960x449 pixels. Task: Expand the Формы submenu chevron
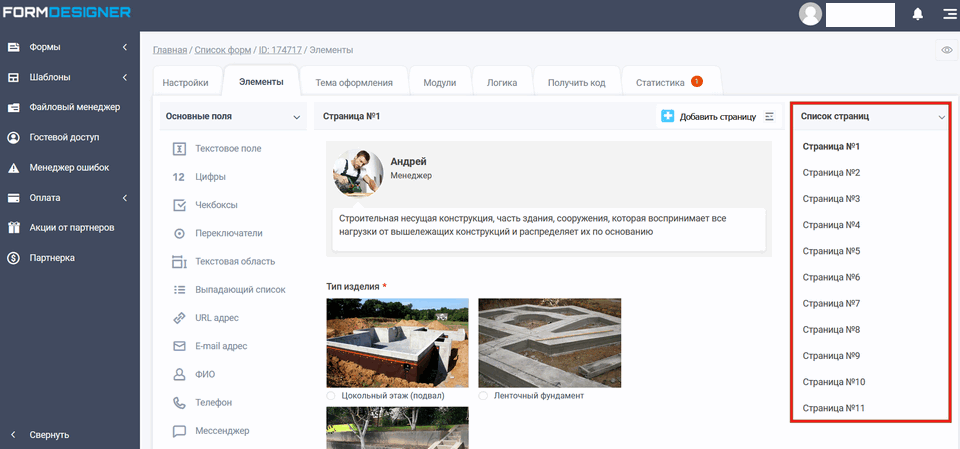tap(124, 47)
